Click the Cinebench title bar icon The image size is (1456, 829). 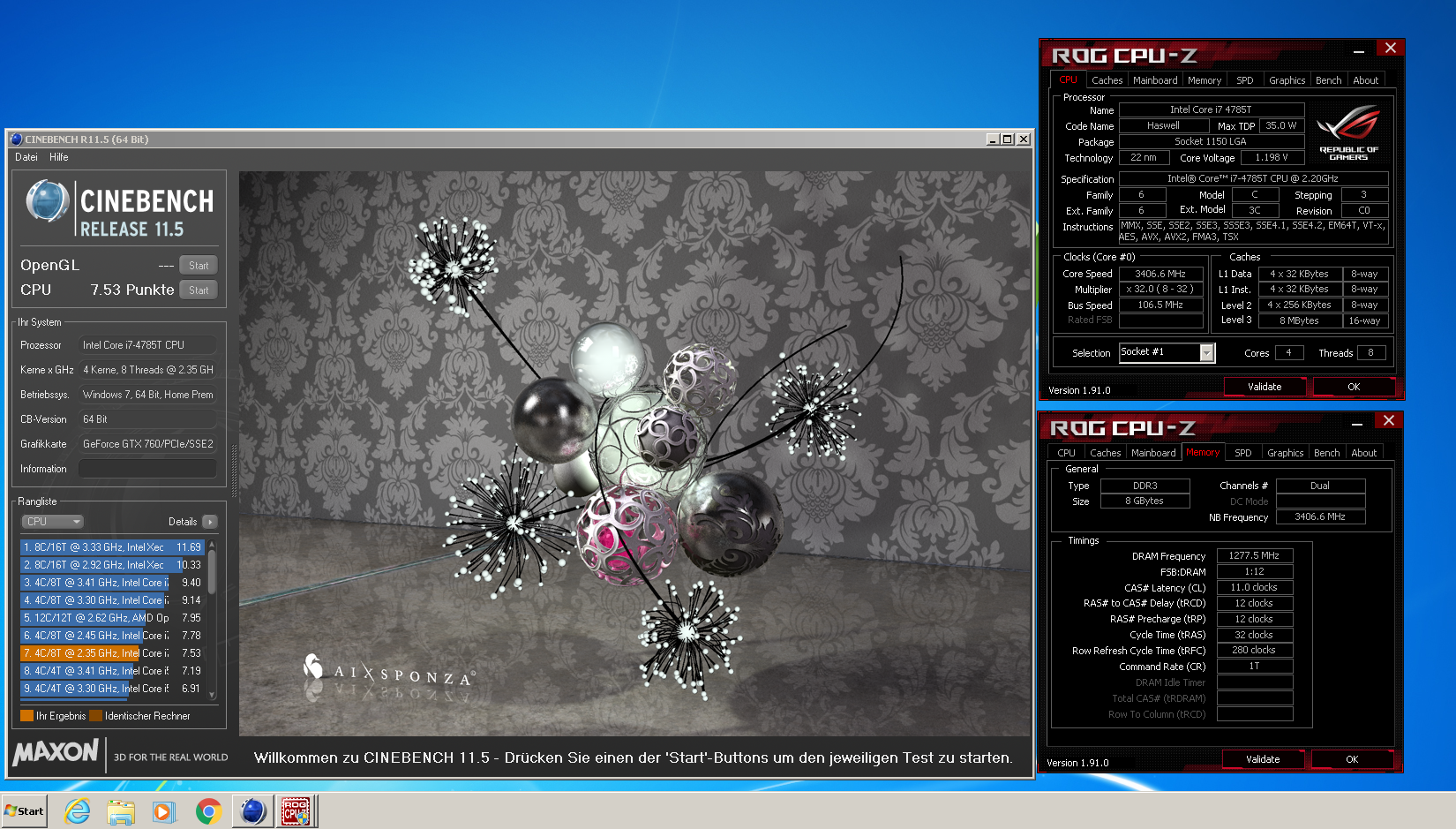[16, 139]
